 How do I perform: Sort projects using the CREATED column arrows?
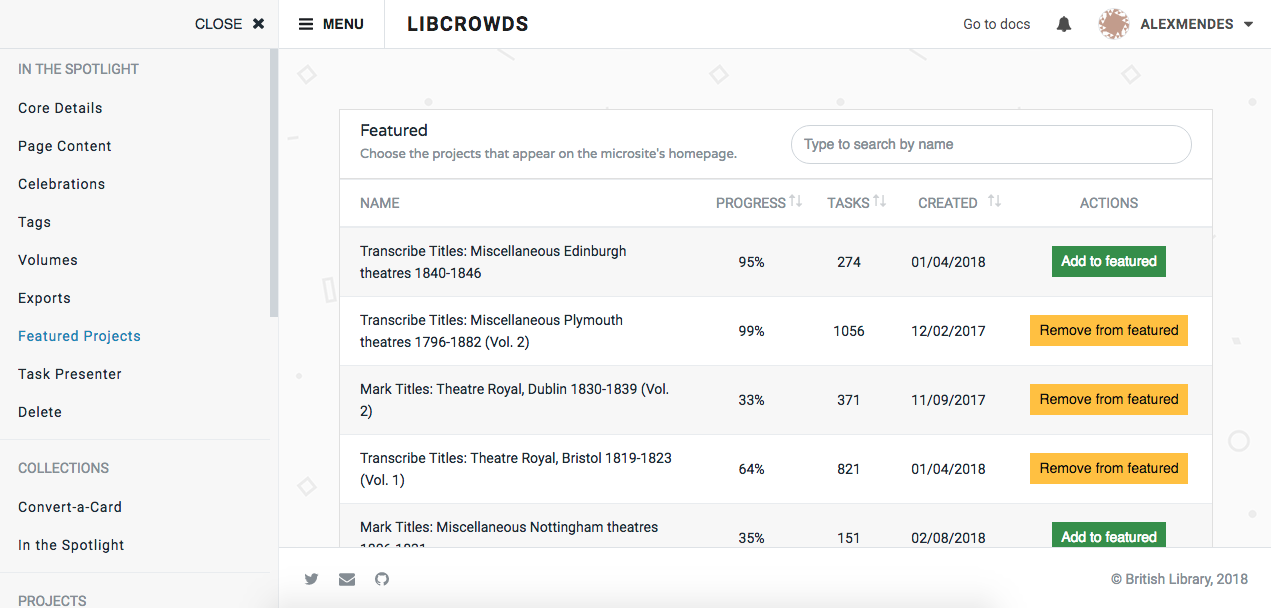coord(995,202)
